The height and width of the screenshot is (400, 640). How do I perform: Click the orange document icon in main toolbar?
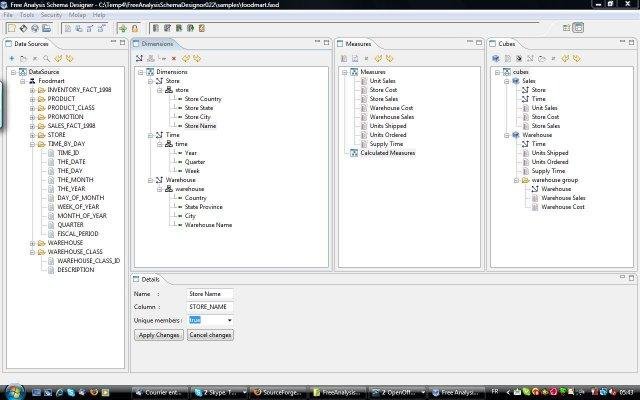(202, 28)
